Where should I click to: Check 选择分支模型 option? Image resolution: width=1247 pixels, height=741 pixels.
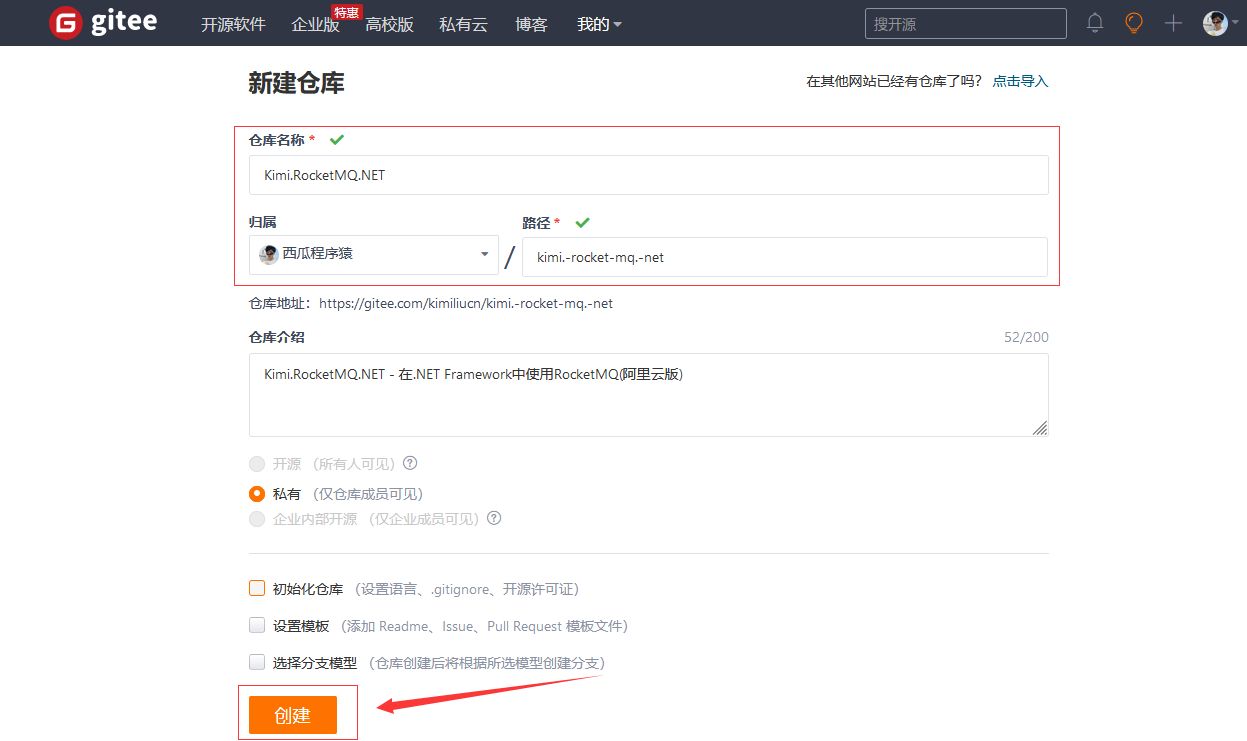click(257, 662)
